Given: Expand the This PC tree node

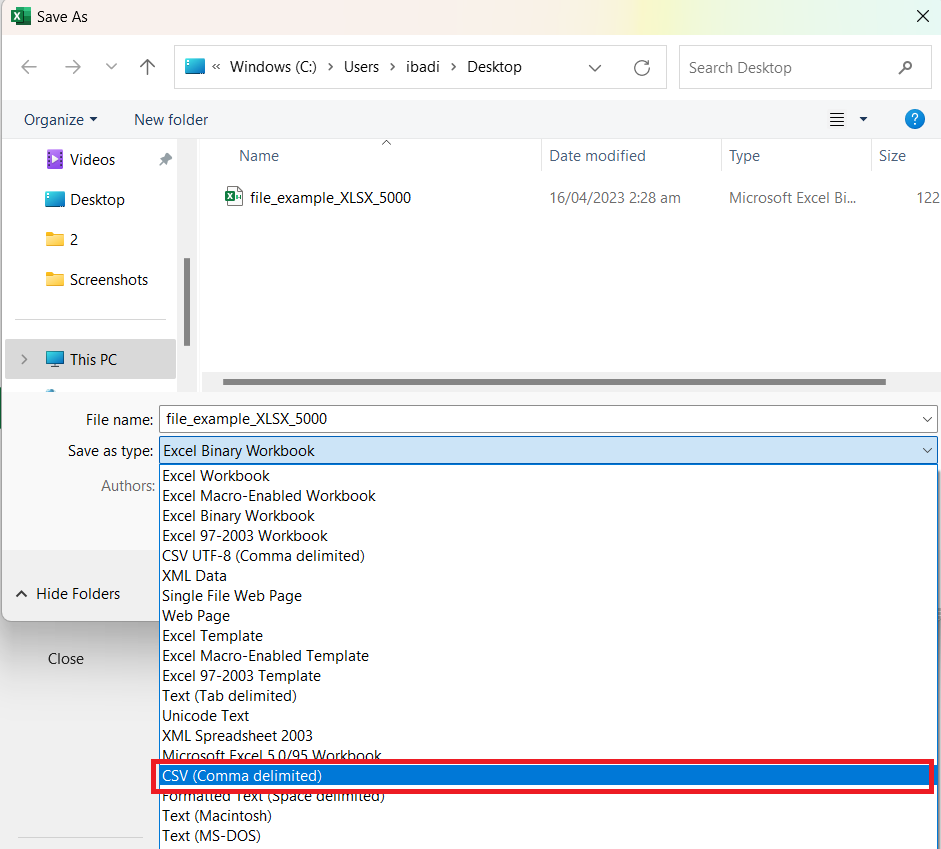Looking at the screenshot, I should (x=24, y=359).
